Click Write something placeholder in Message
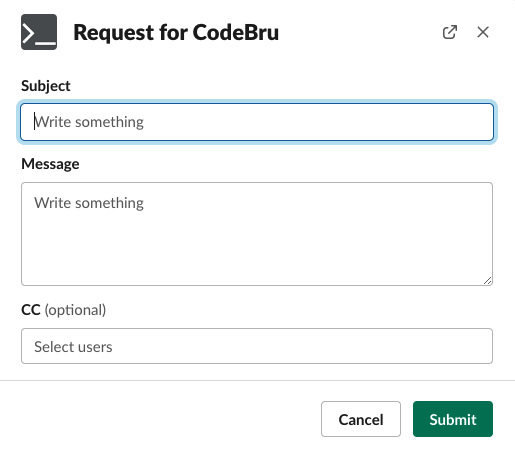This screenshot has height=454, width=515. tap(89, 203)
